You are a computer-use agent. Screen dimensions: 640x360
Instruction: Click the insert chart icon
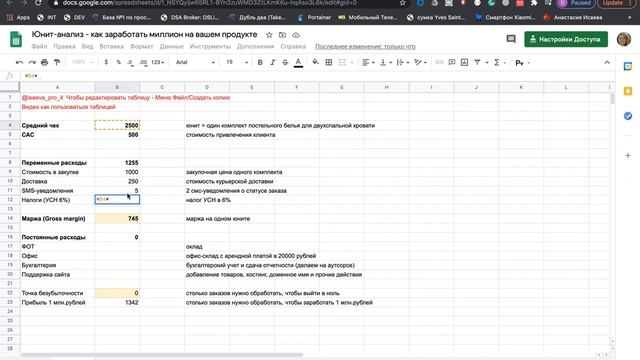point(464,62)
